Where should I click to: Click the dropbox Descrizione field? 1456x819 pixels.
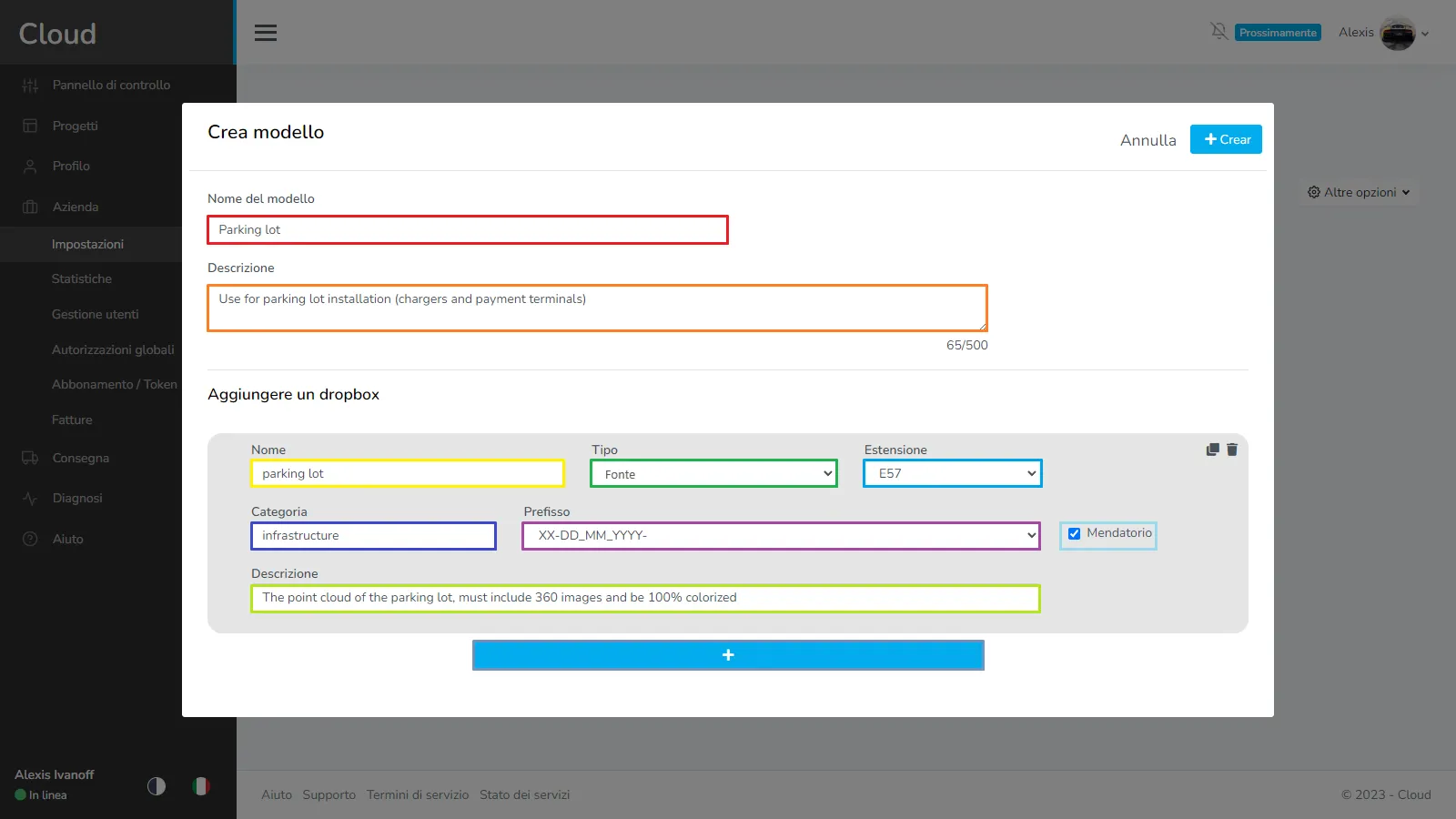(x=645, y=598)
